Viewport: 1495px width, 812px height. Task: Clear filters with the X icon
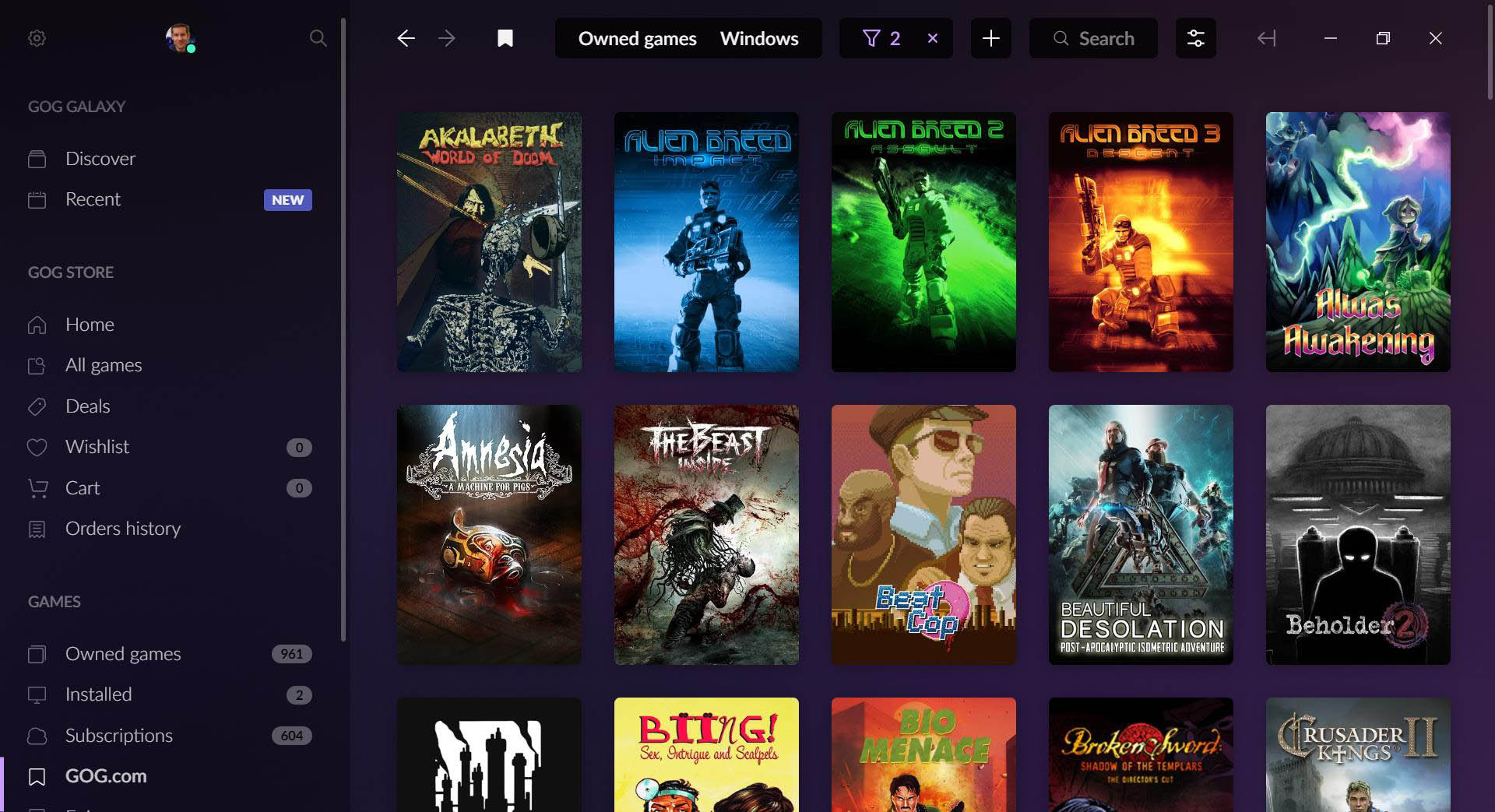point(933,38)
